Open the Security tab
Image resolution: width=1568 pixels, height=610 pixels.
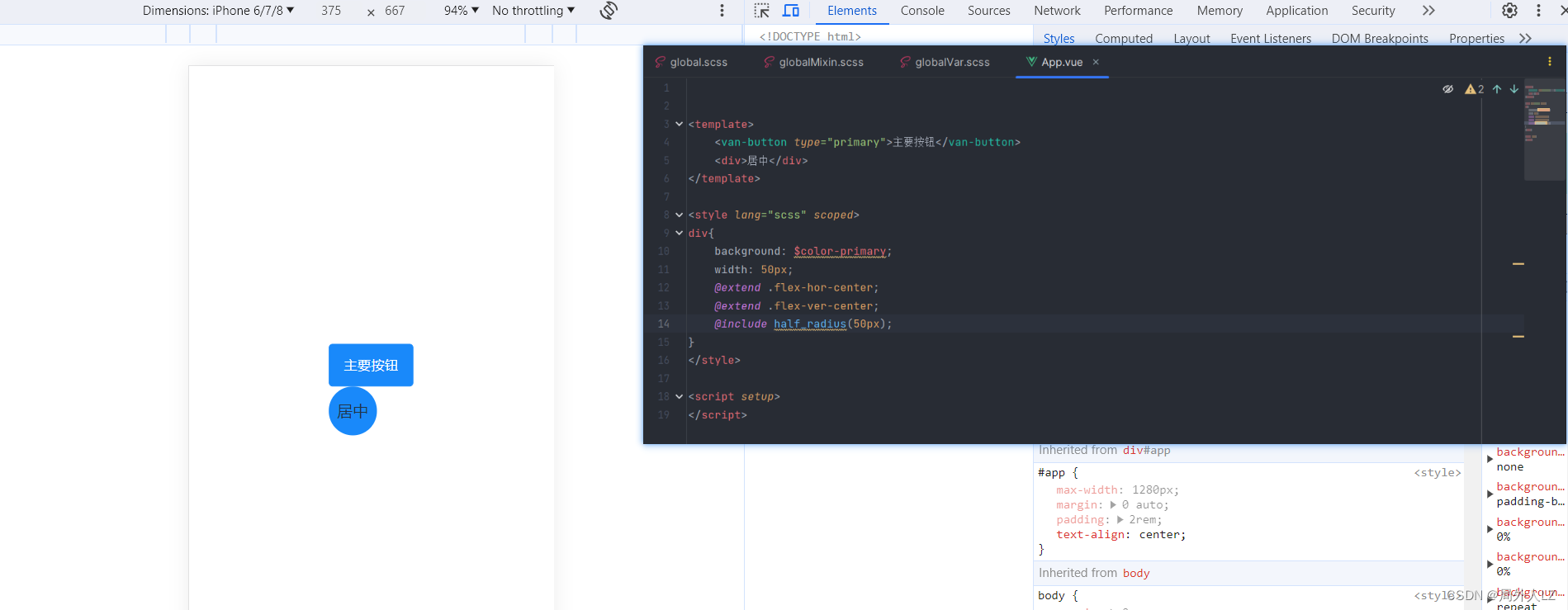coord(1373,11)
